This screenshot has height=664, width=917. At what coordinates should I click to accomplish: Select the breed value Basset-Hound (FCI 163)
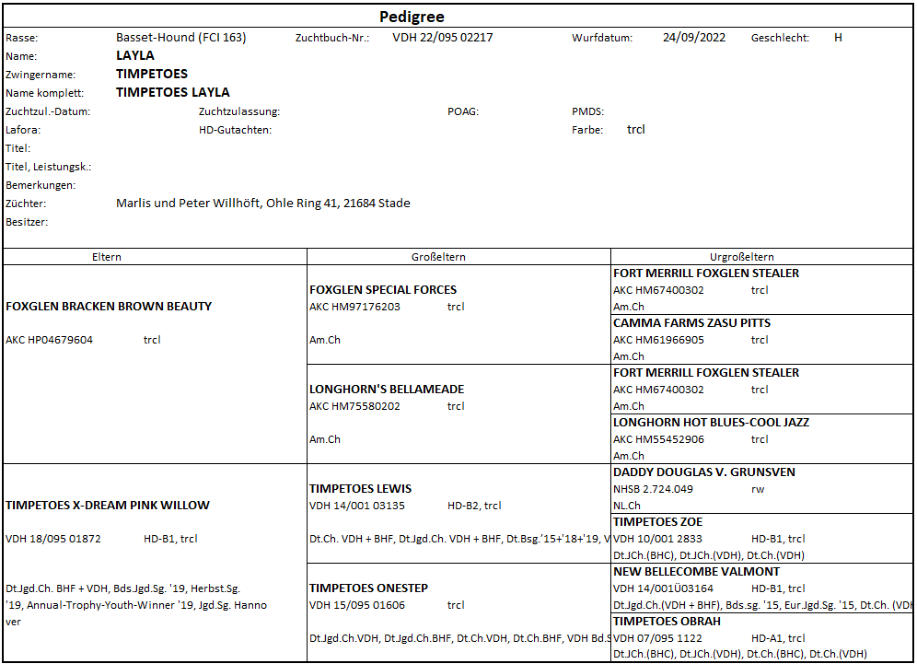point(181,38)
